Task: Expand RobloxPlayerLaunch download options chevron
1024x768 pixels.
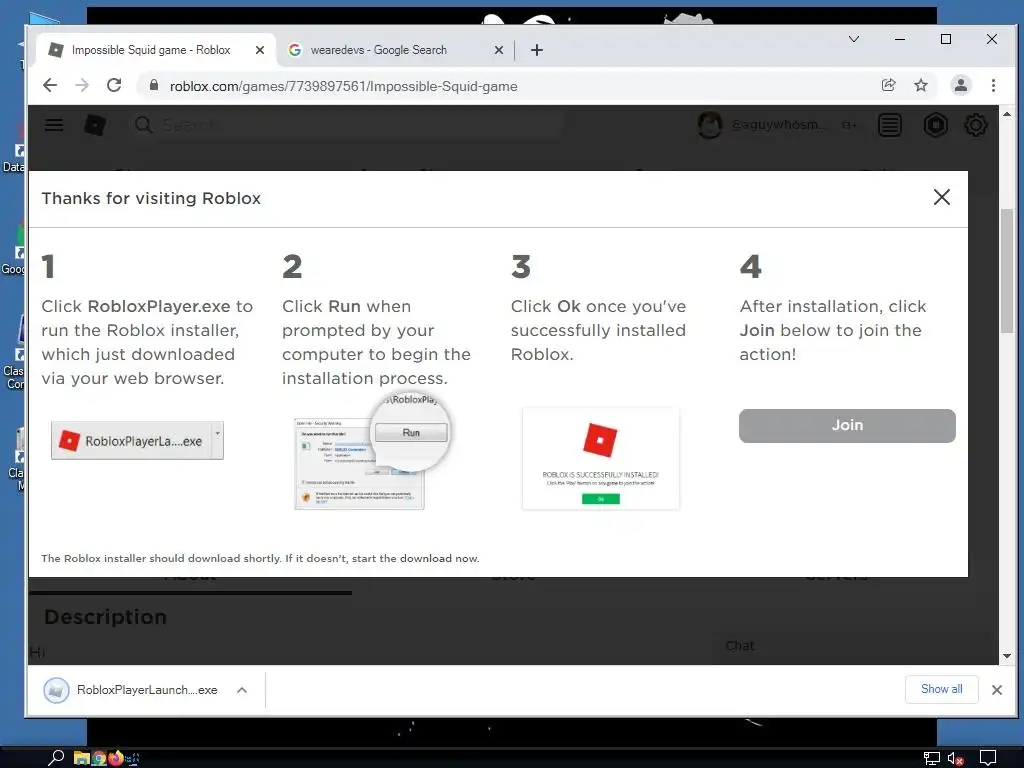Action: click(242, 690)
